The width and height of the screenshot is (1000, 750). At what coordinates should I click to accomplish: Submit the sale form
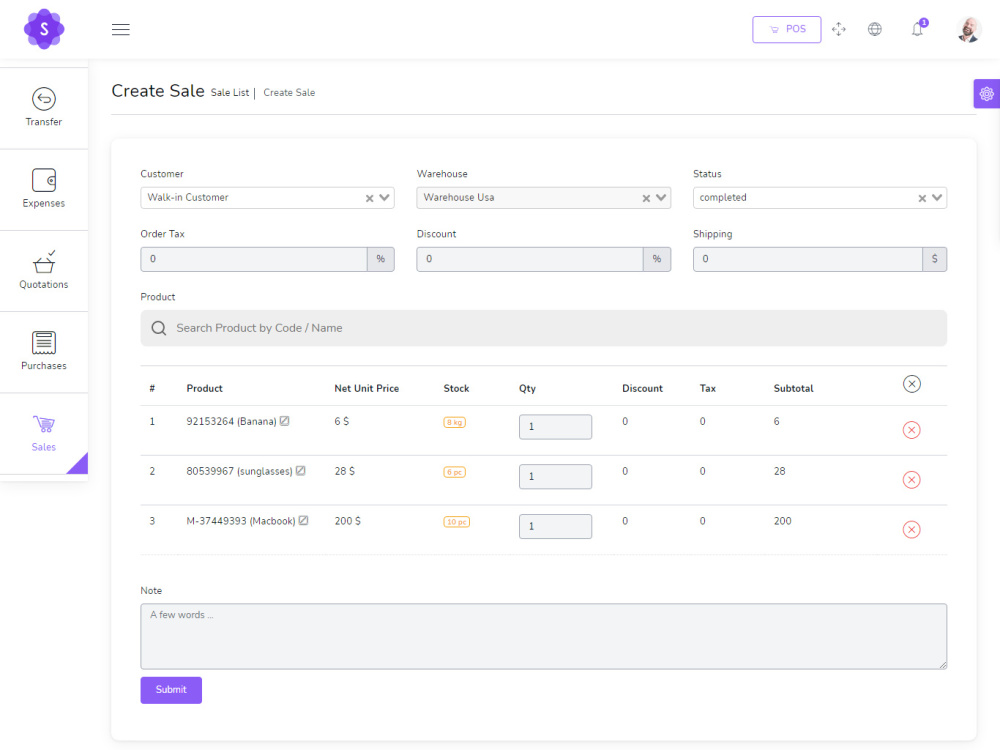(x=171, y=690)
